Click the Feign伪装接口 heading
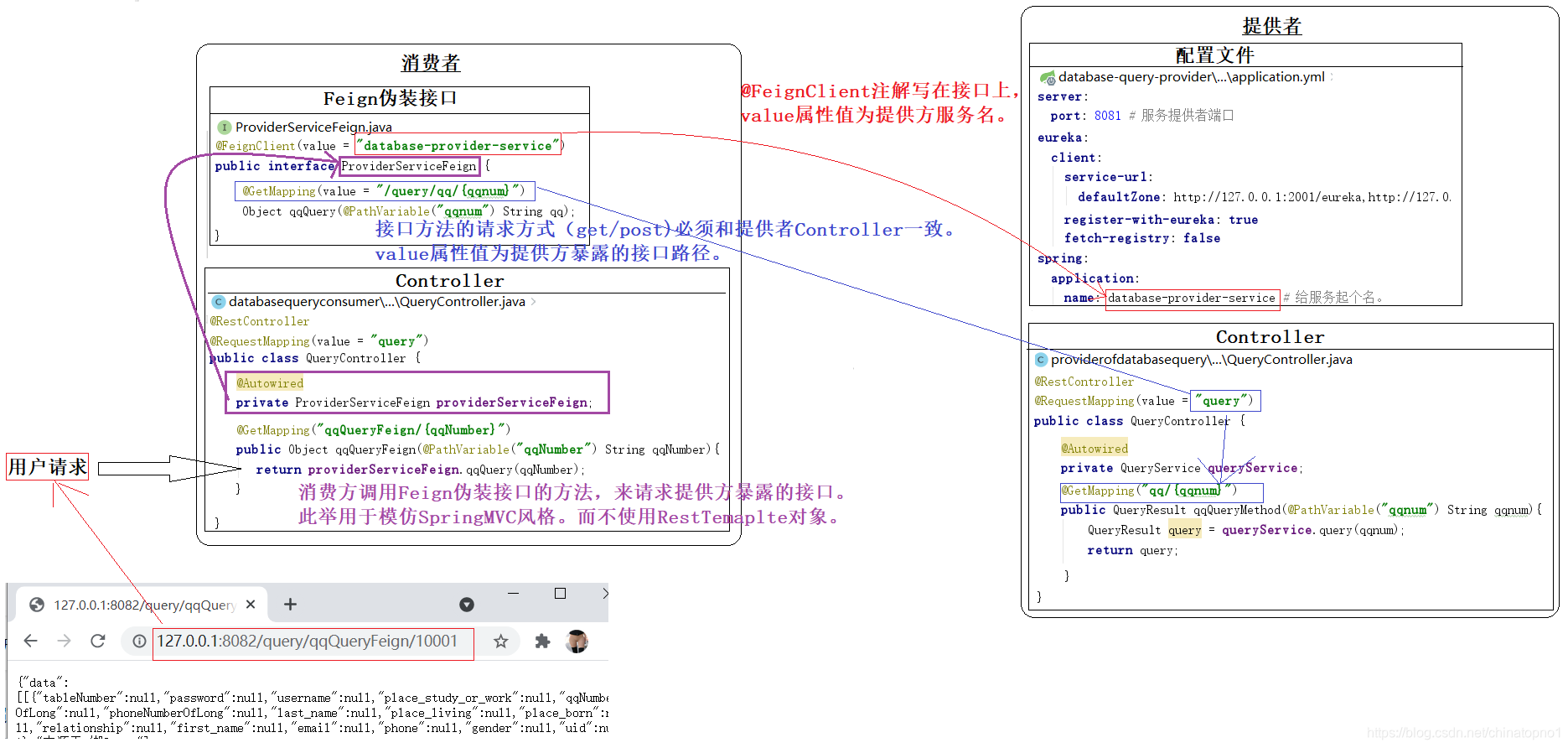The image size is (1568, 748). [391, 99]
